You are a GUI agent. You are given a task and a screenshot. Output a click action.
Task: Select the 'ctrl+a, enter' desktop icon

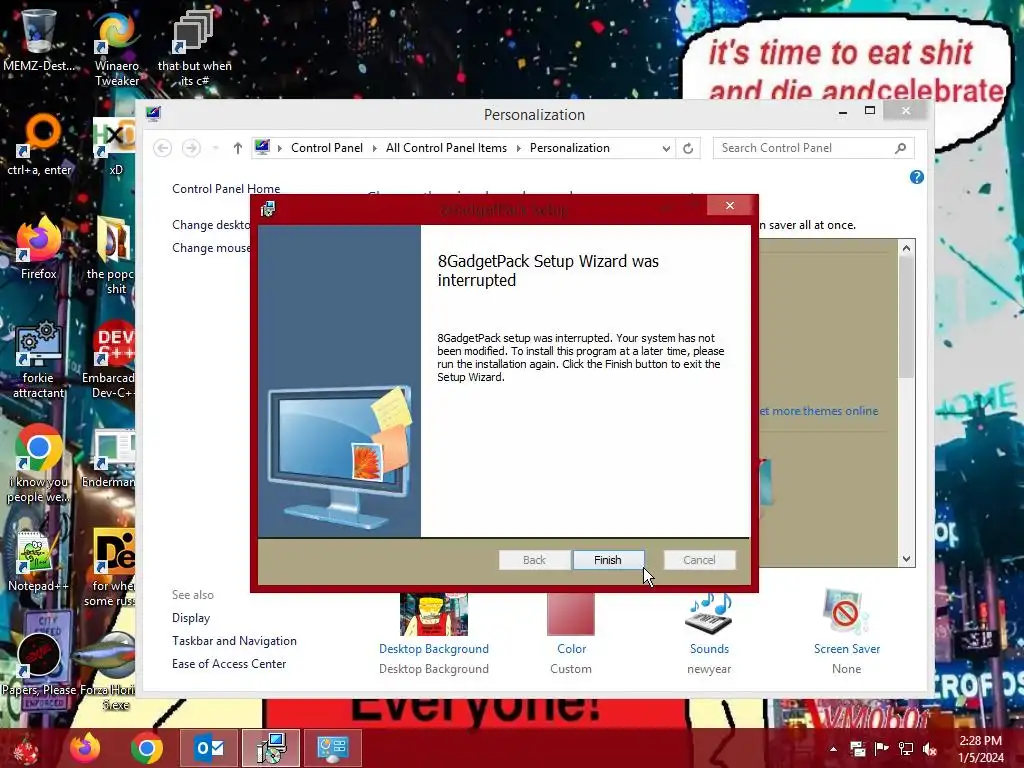point(39,145)
